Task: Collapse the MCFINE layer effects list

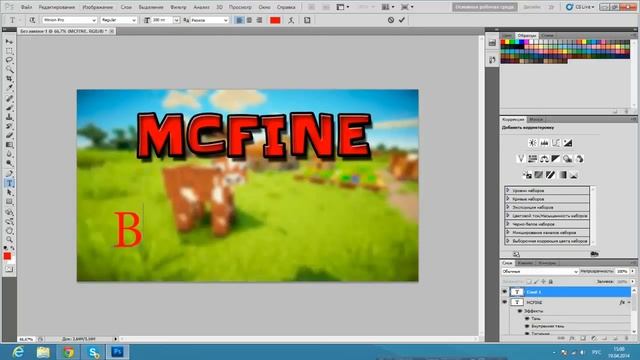Action: coord(629,302)
